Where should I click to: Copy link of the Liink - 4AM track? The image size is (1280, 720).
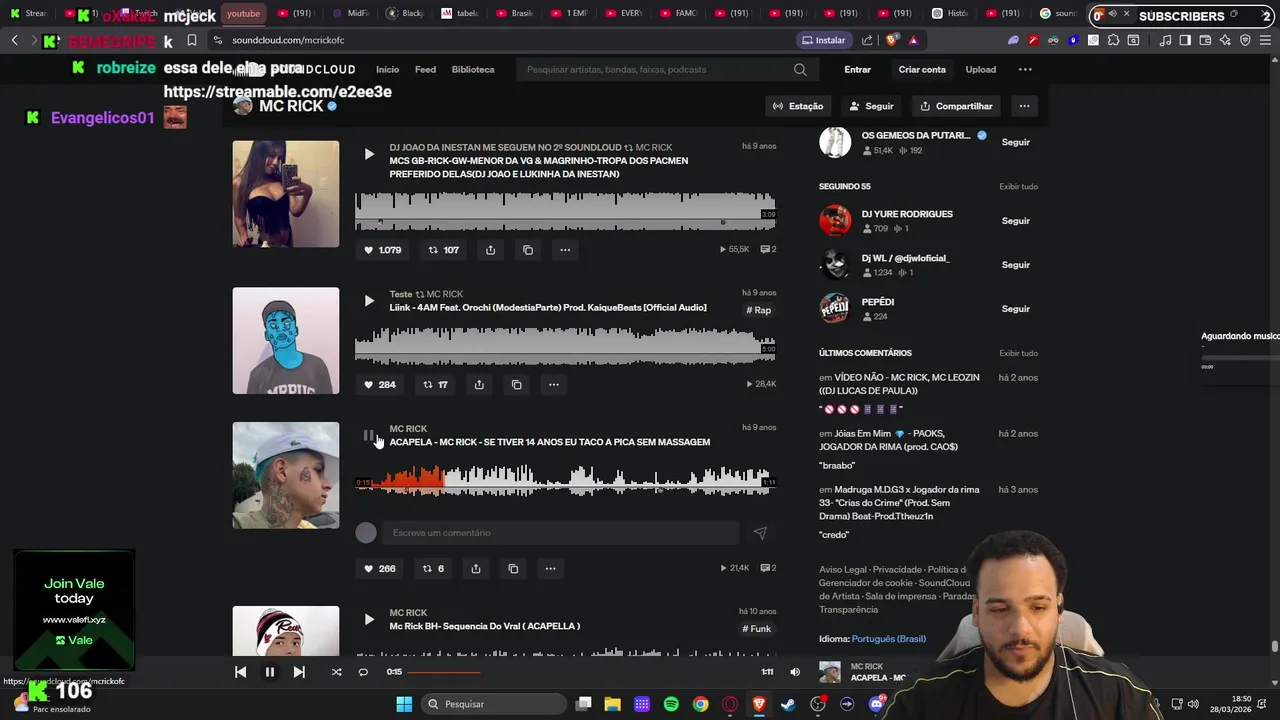pyautogui.click(x=516, y=384)
